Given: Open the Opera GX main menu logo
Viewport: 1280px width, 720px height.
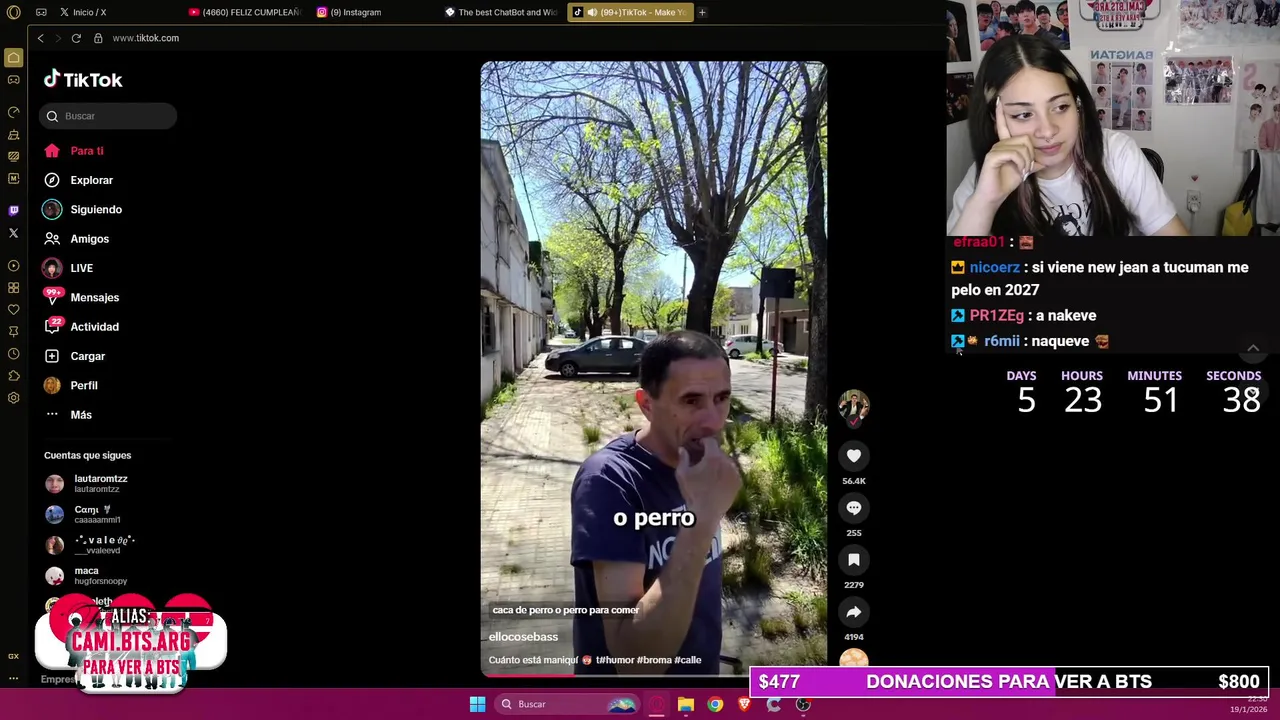Looking at the screenshot, I should (13, 12).
